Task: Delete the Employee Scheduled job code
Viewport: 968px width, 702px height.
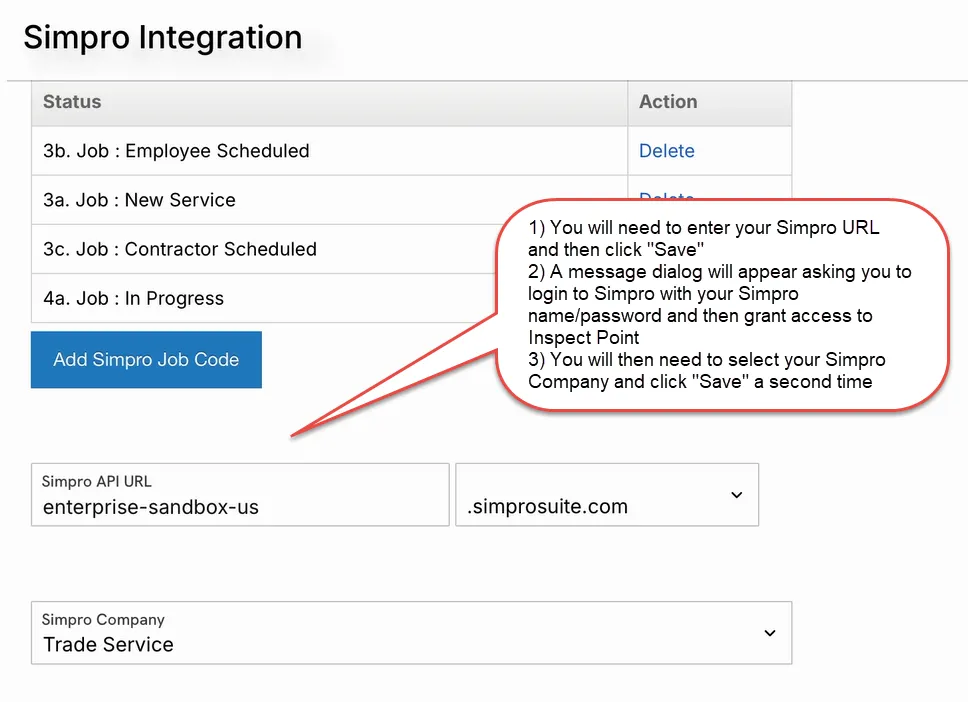Action: coord(666,150)
